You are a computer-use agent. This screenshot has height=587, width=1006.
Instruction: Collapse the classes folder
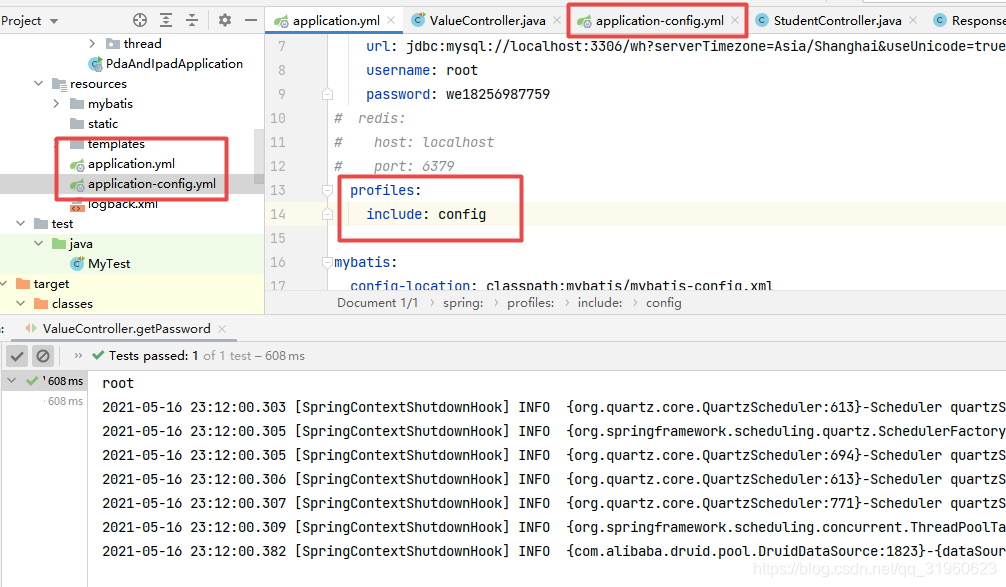click(x=21, y=303)
